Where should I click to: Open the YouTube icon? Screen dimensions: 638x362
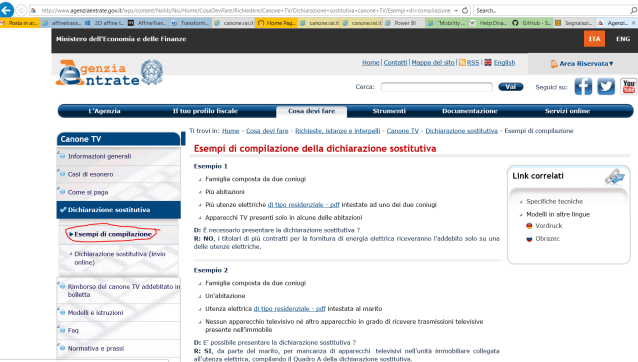[629, 87]
